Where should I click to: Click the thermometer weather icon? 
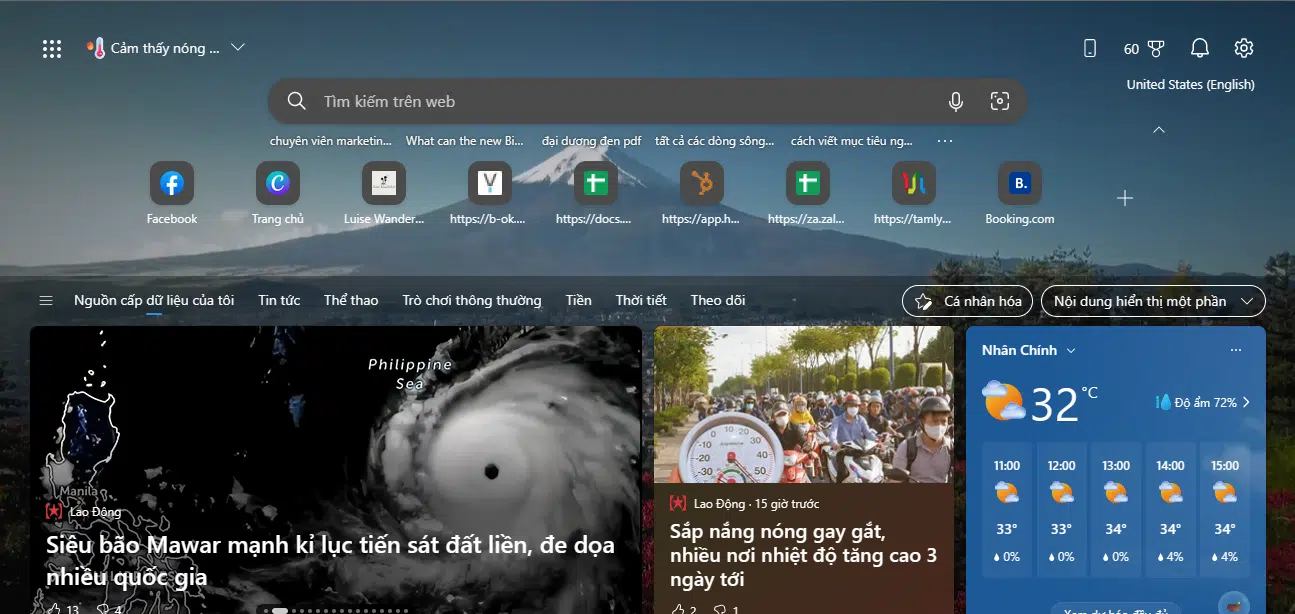click(x=96, y=48)
